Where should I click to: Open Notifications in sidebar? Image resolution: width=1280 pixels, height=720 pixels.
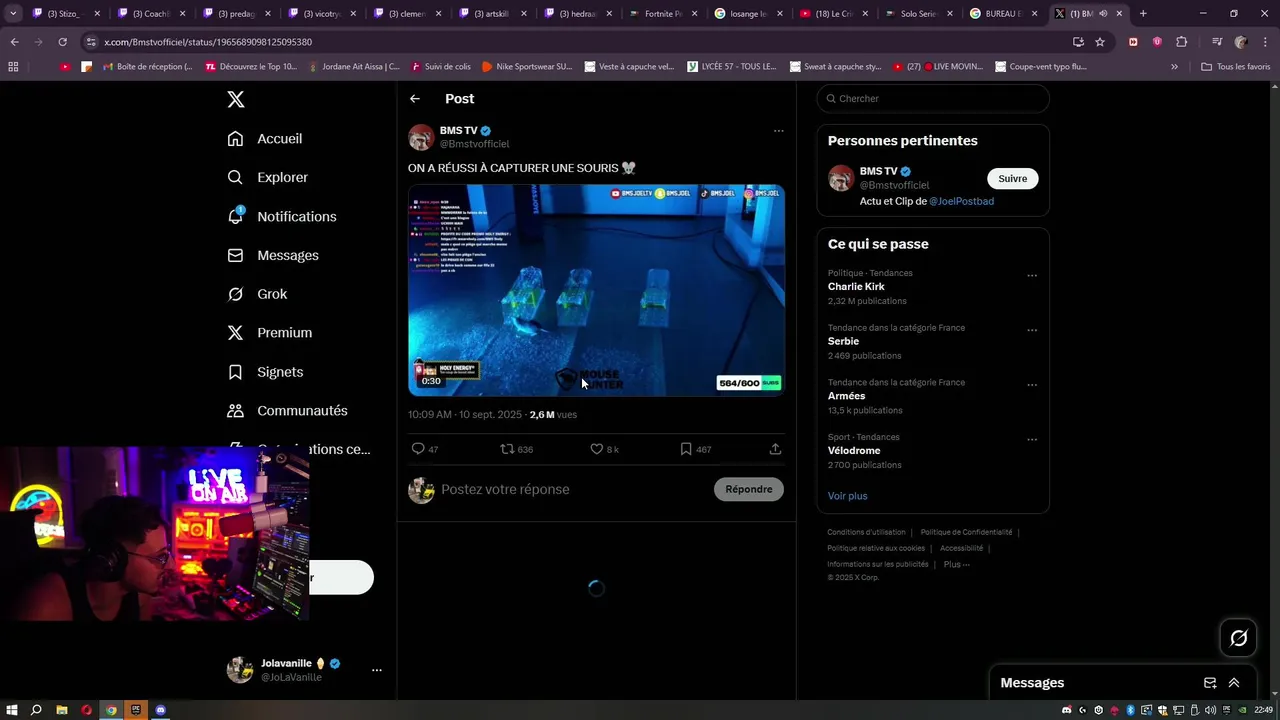(x=282, y=216)
